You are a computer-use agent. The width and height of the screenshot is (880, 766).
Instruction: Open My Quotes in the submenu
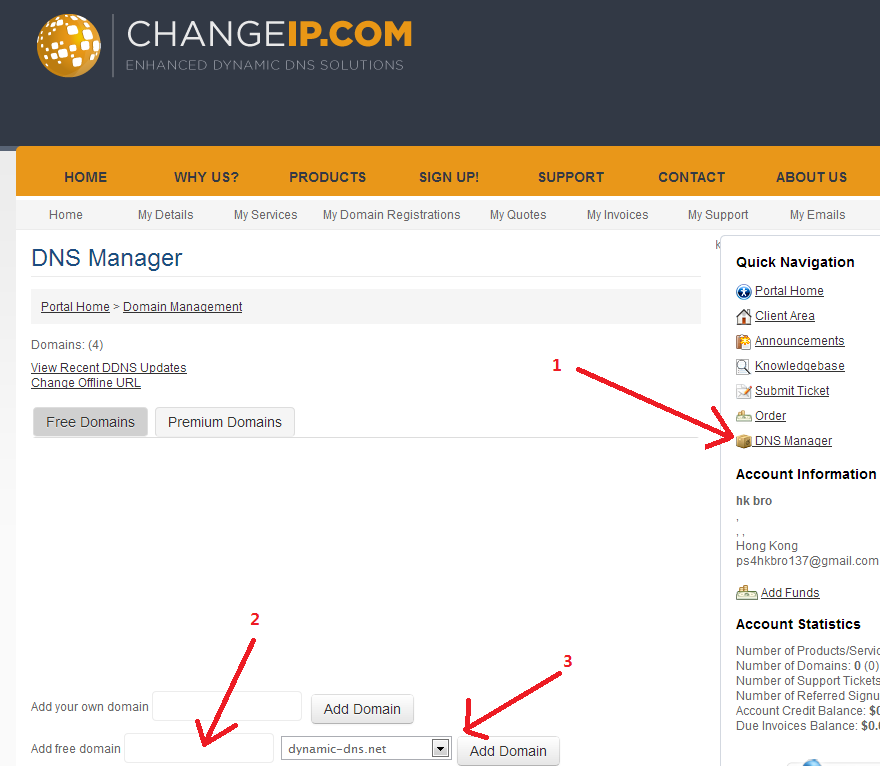pyautogui.click(x=518, y=215)
